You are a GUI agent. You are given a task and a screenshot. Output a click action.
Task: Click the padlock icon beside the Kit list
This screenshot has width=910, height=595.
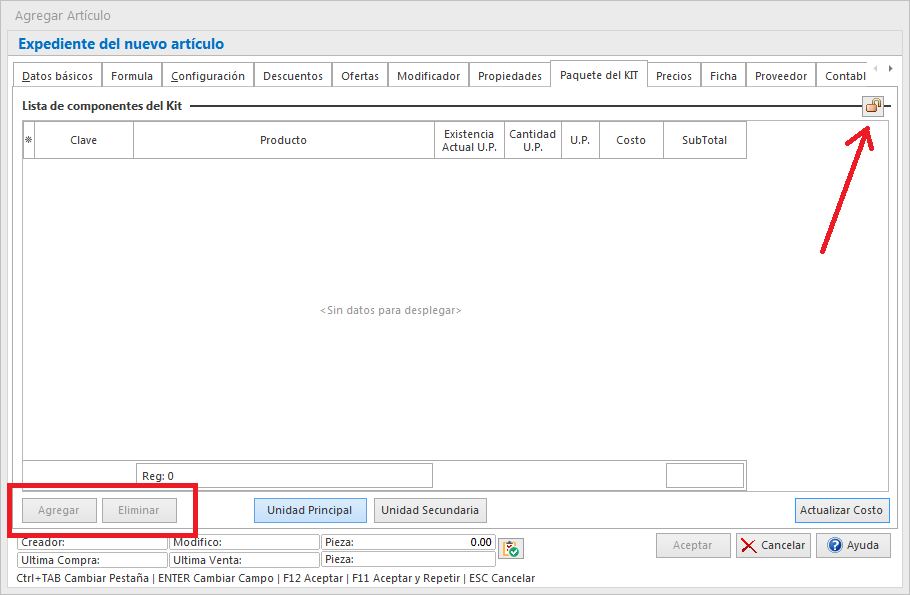873,106
